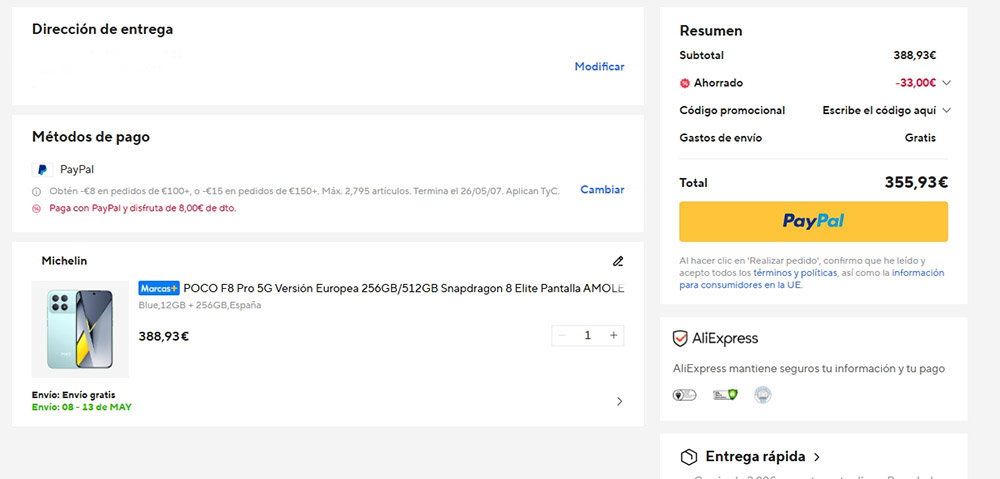Click the saved amount -33,00€
The image size is (1000, 479).
click(915, 83)
